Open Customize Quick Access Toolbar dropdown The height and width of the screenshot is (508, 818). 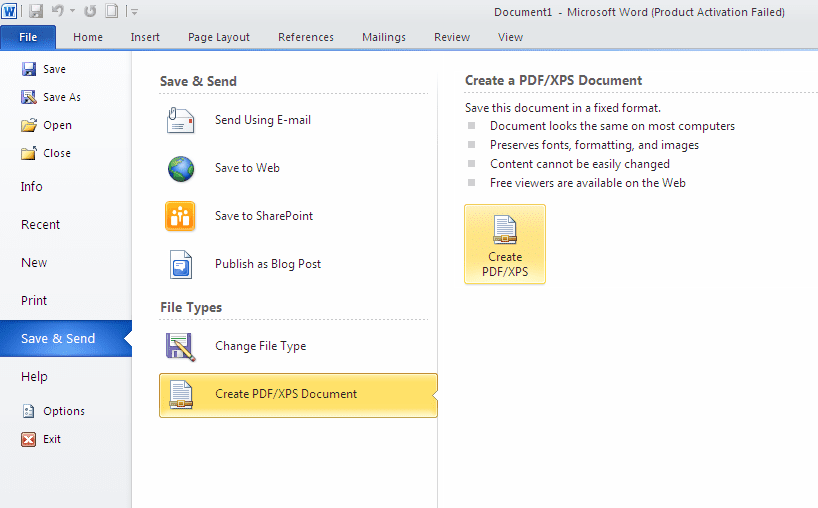(134, 11)
